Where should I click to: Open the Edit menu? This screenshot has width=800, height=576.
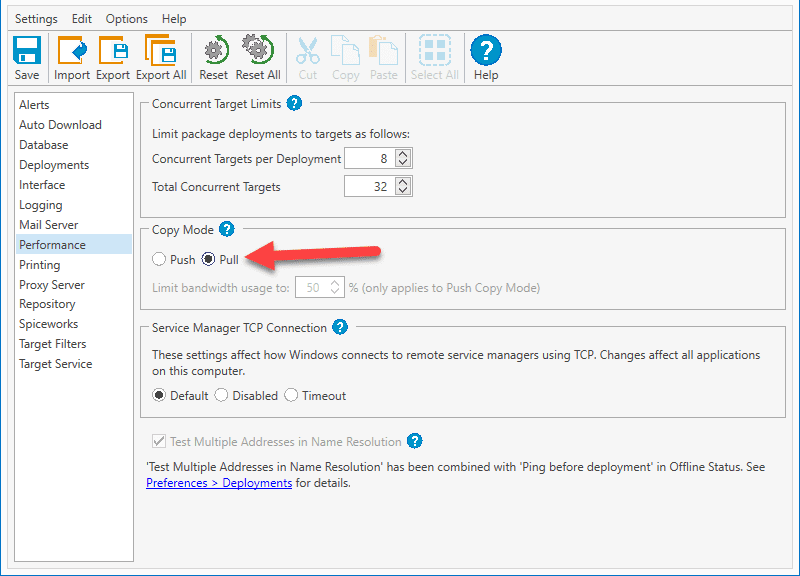[82, 19]
